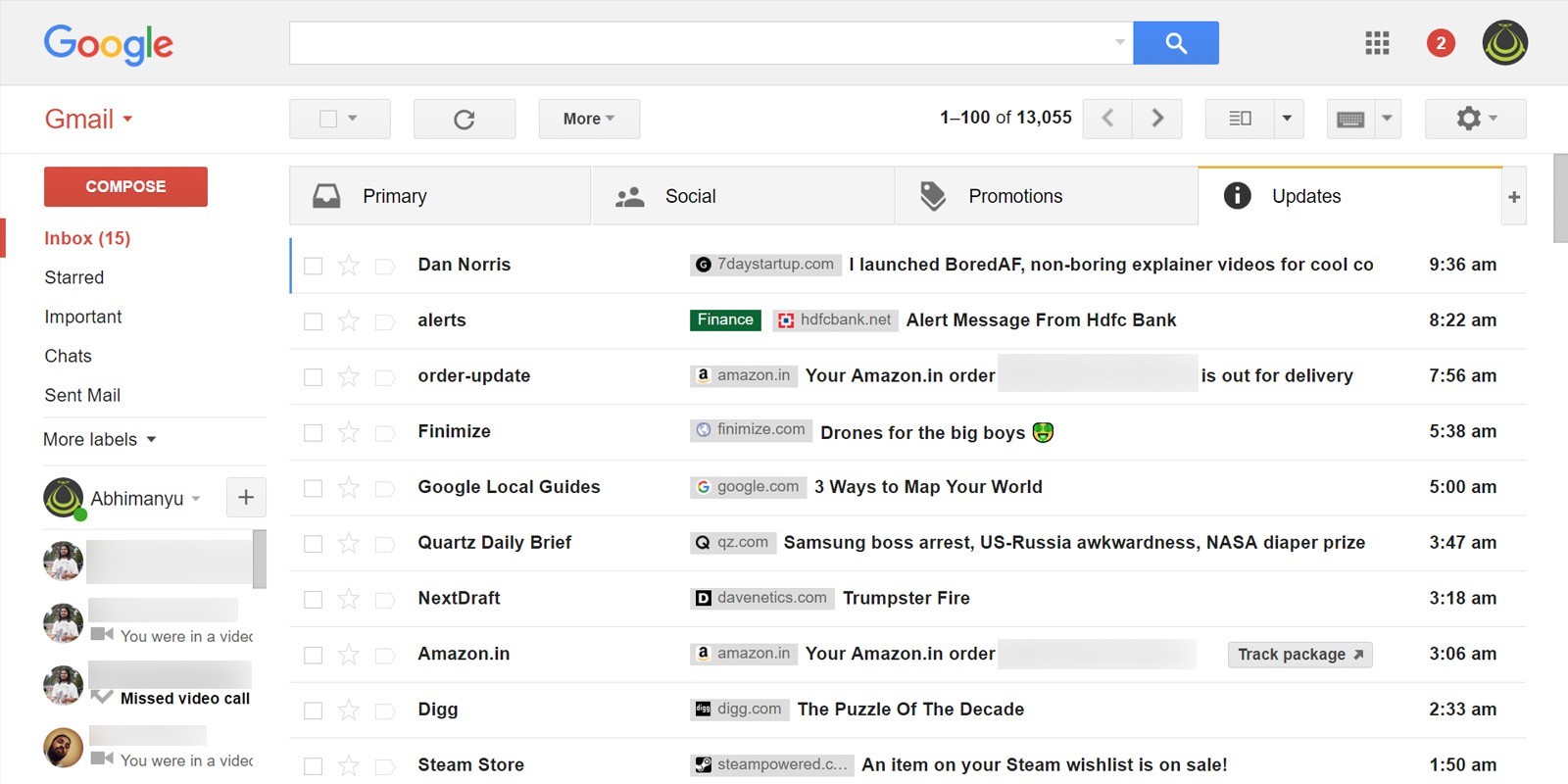This screenshot has height=784, width=1568.
Task: Open the split pane mode dropdown arrow
Action: [1288, 119]
